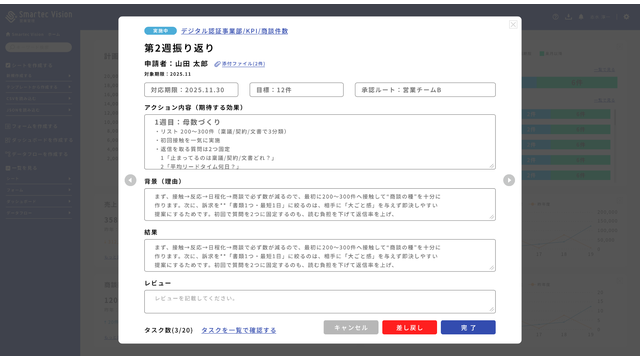
Task: Click download icon in background header
Action: pyautogui.click(x=568, y=17)
